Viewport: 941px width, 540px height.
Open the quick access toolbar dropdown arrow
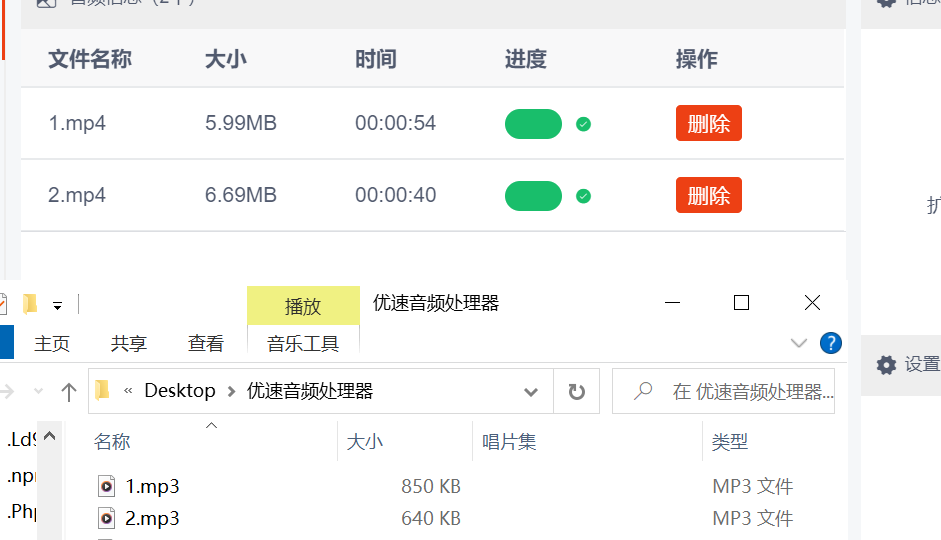pyautogui.click(x=58, y=307)
